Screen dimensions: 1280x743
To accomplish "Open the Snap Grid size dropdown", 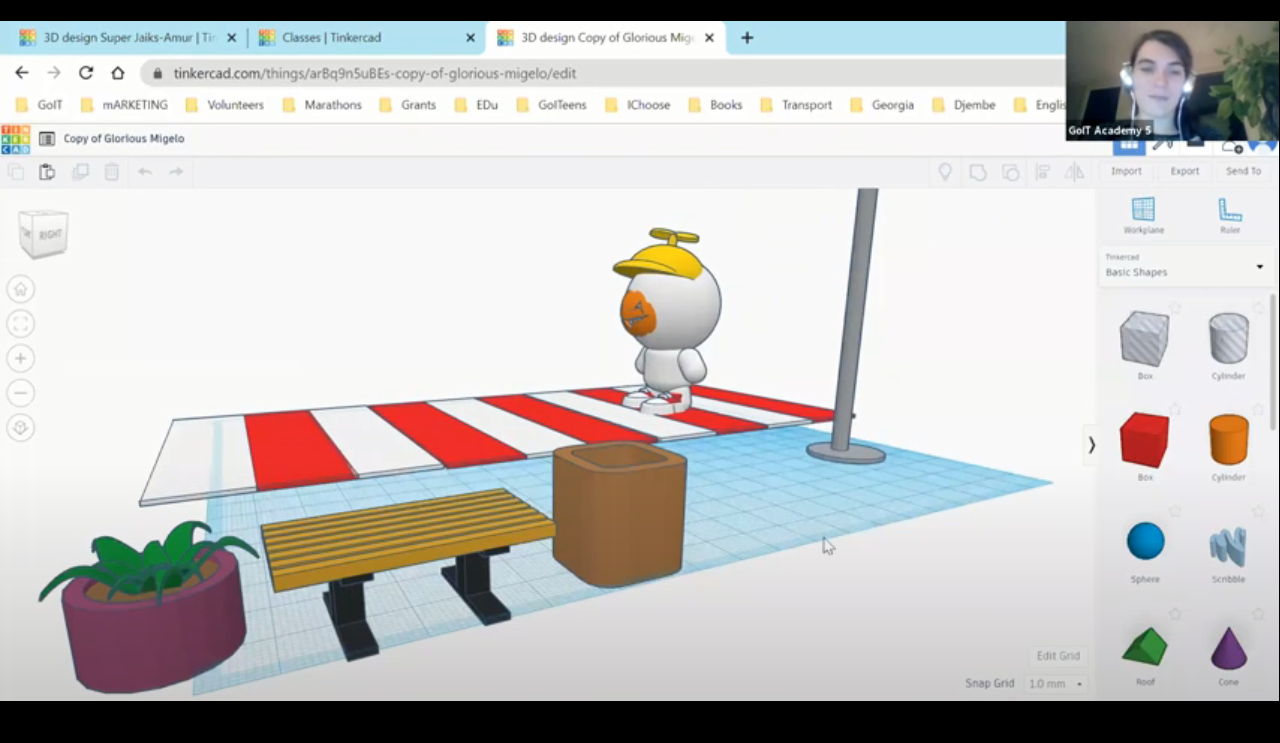I will 1056,684.
